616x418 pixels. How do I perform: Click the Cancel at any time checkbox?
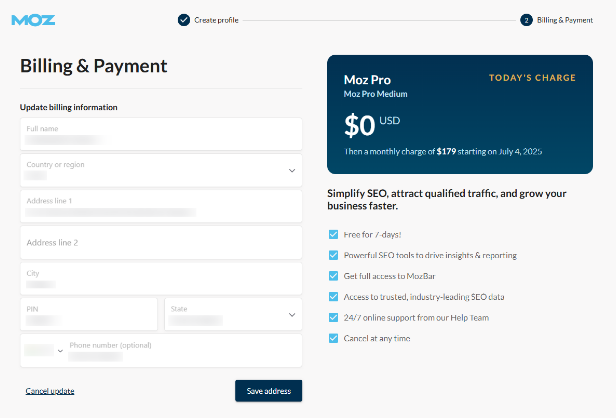tap(333, 338)
